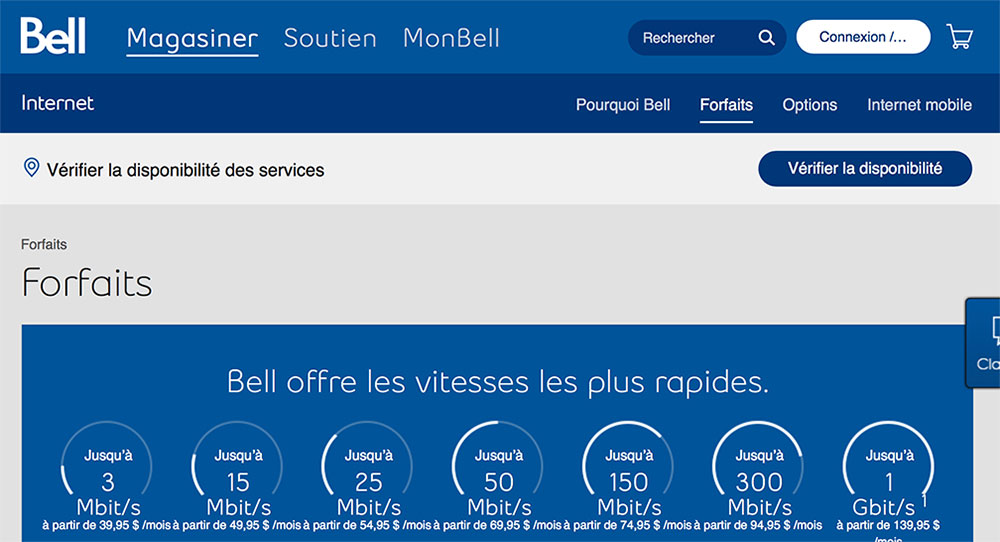Click the location pin icon
The height and width of the screenshot is (542, 1000).
coord(31,168)
